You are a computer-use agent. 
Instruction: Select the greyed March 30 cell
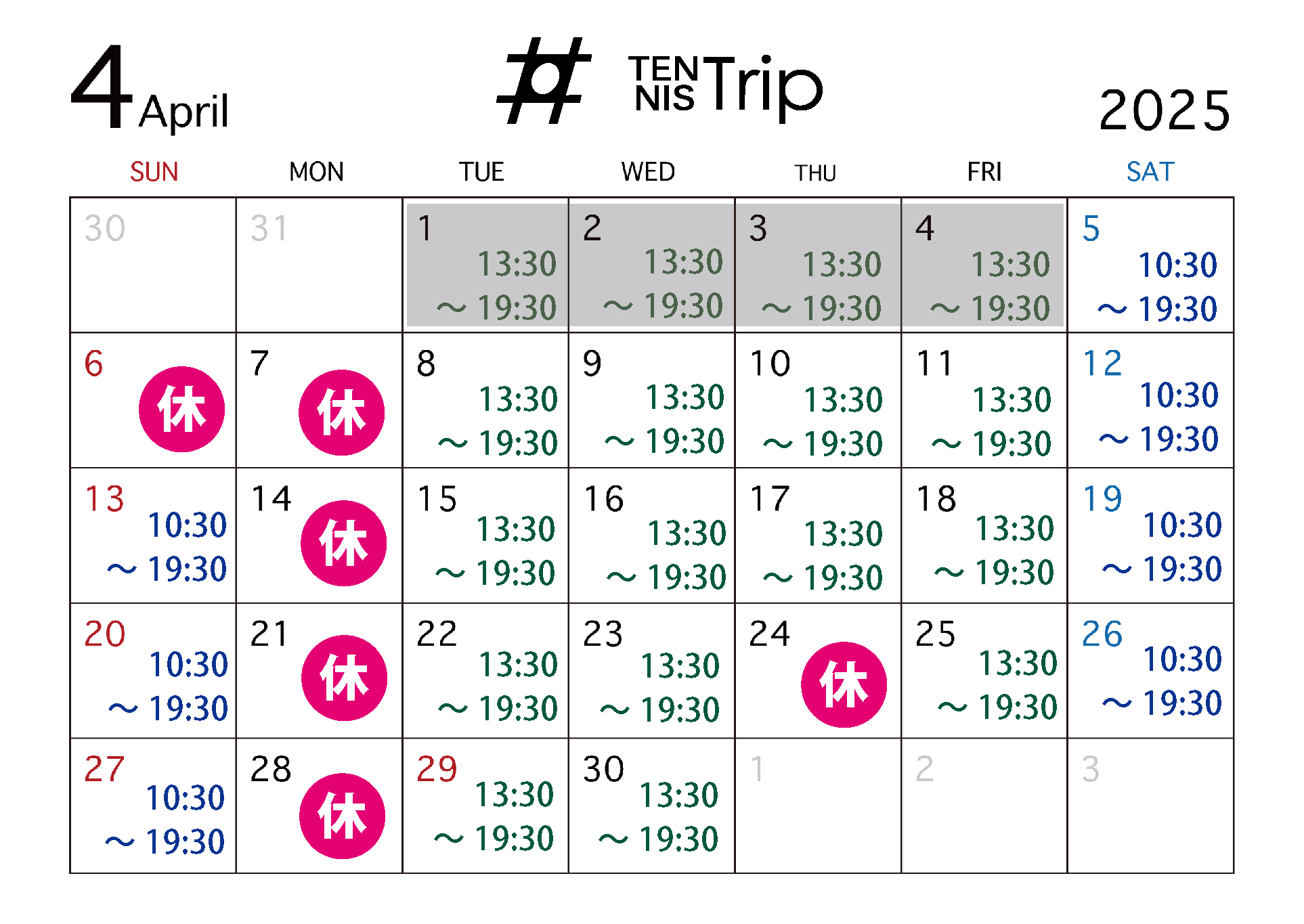click(x=153, y=265)
